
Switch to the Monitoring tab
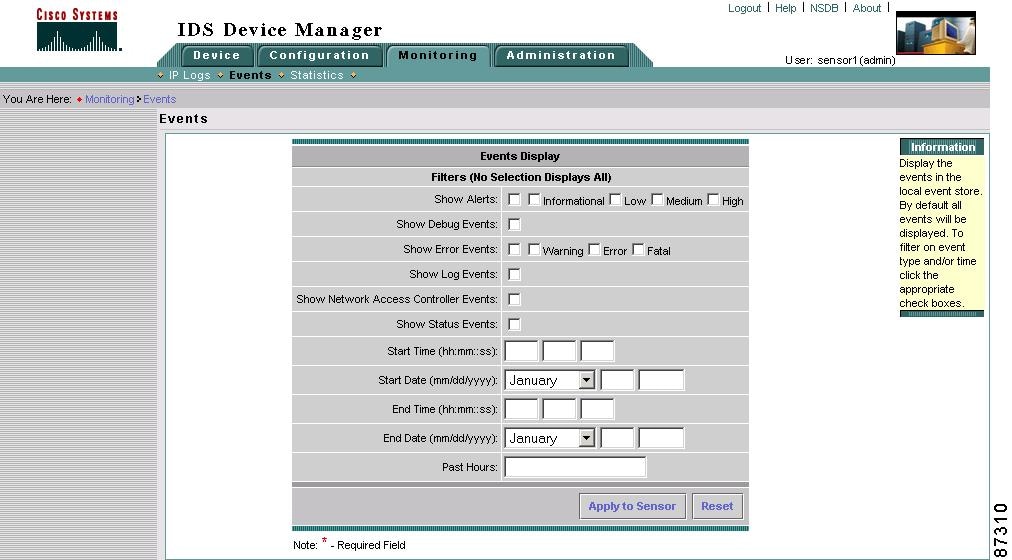pyautogui.click(x=438, y=55)
